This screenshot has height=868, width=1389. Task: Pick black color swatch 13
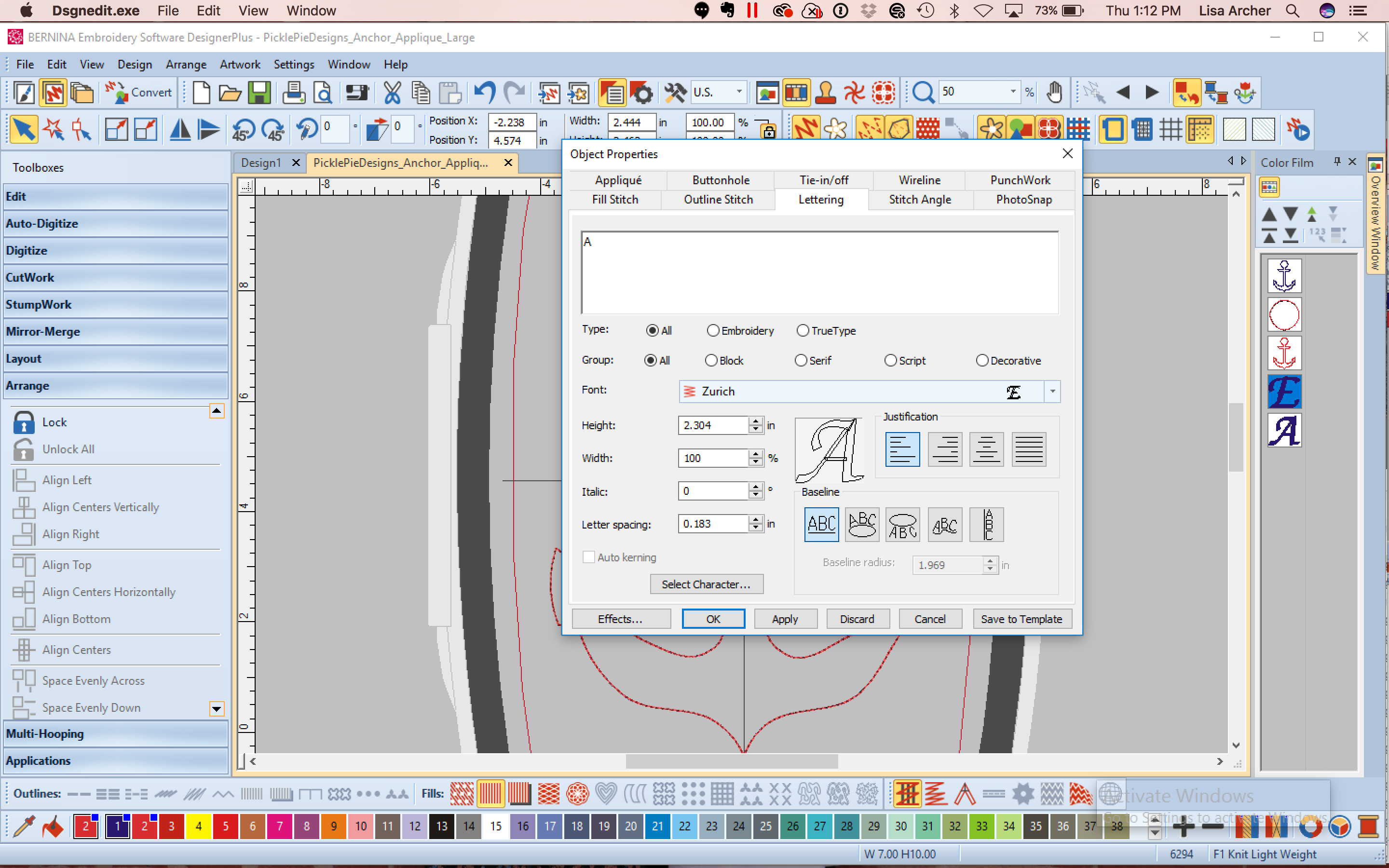441,827
